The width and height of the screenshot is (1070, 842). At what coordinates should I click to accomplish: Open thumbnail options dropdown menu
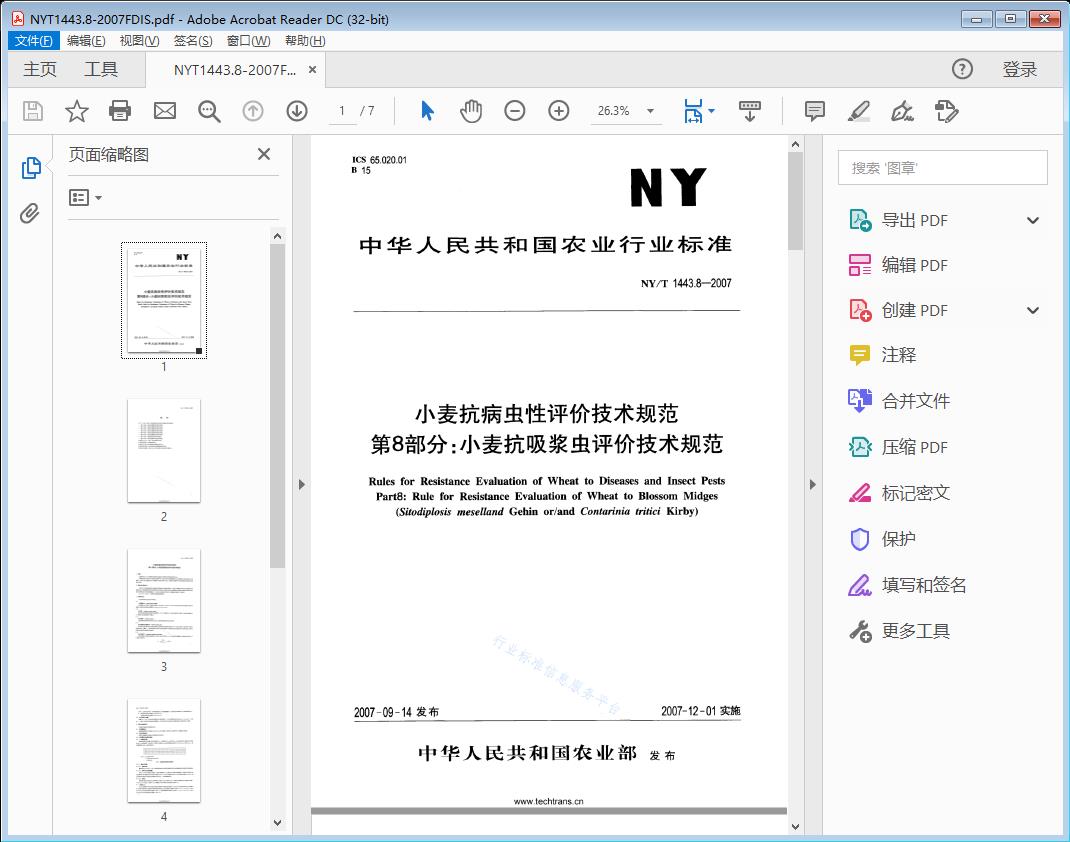86,198
